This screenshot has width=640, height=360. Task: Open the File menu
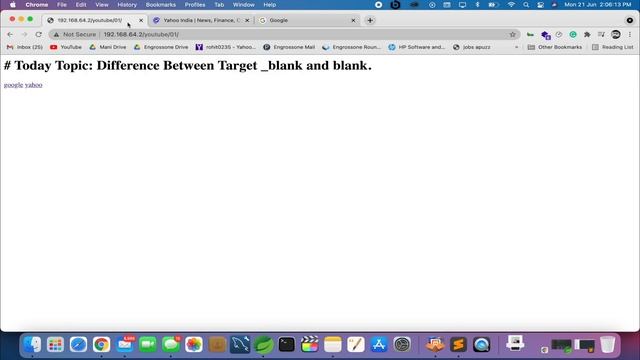tap(62, 5)
